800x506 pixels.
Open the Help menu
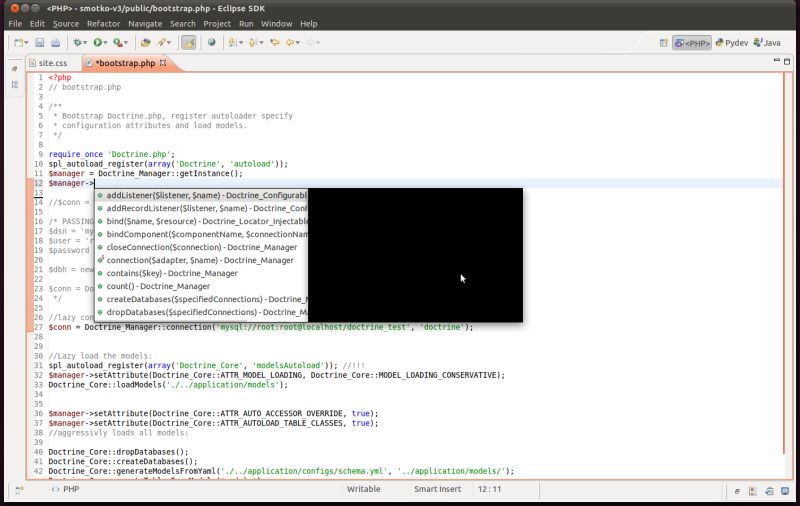(308, 23)
